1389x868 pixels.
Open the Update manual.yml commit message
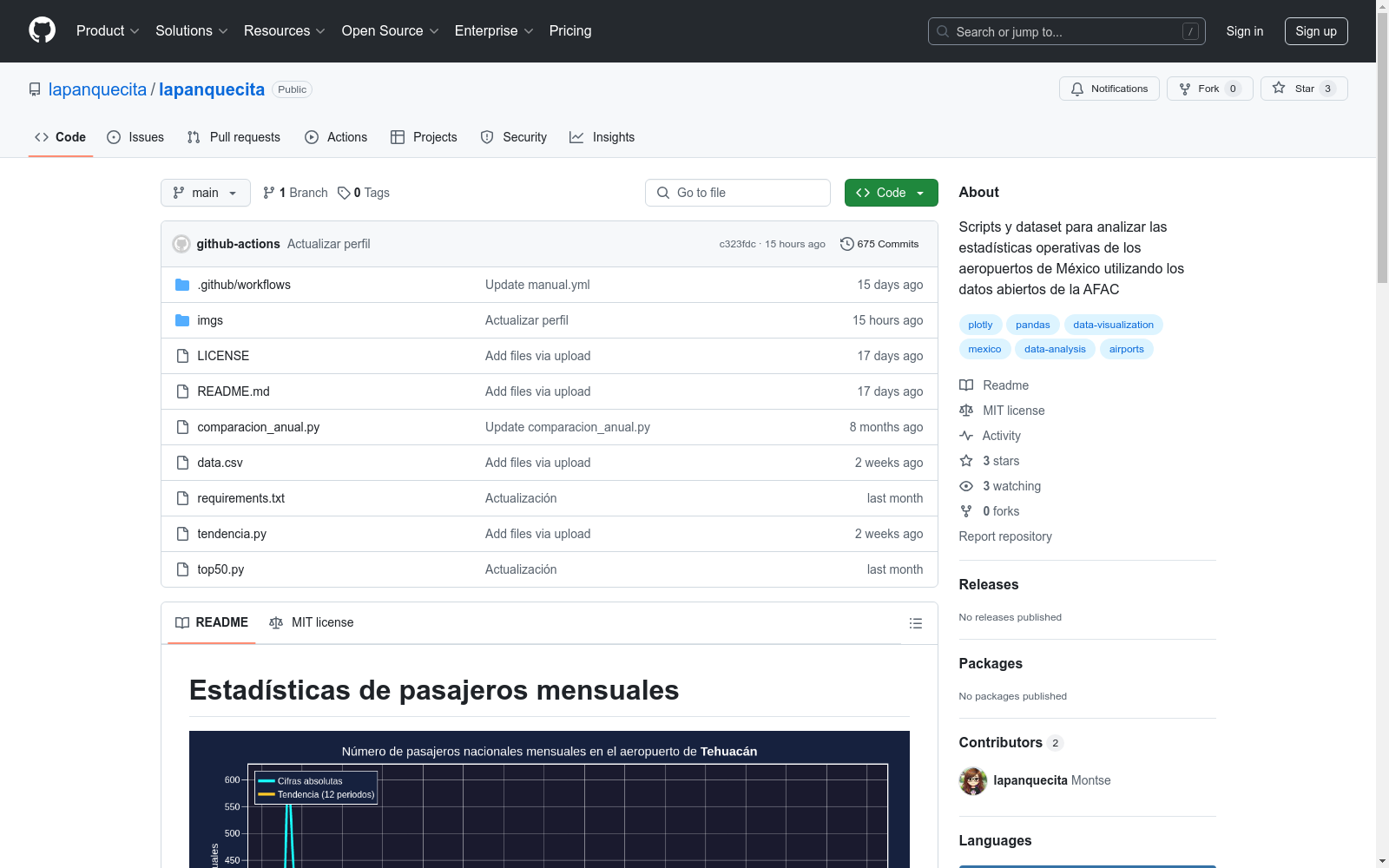click(x=537, y=285)
